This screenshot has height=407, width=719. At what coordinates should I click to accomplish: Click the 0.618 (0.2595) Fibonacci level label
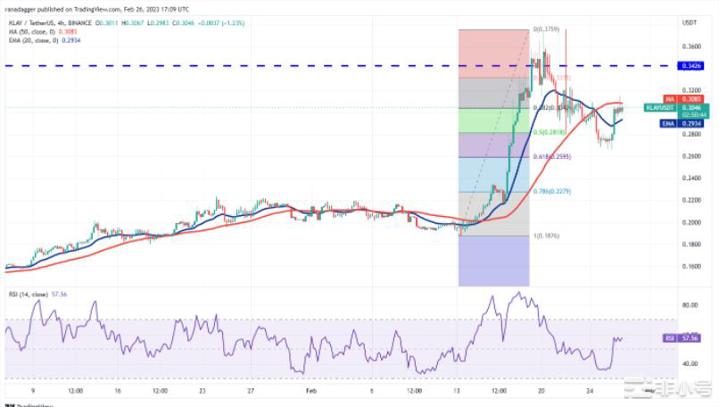pyautogui.click(x=550, y=157)
